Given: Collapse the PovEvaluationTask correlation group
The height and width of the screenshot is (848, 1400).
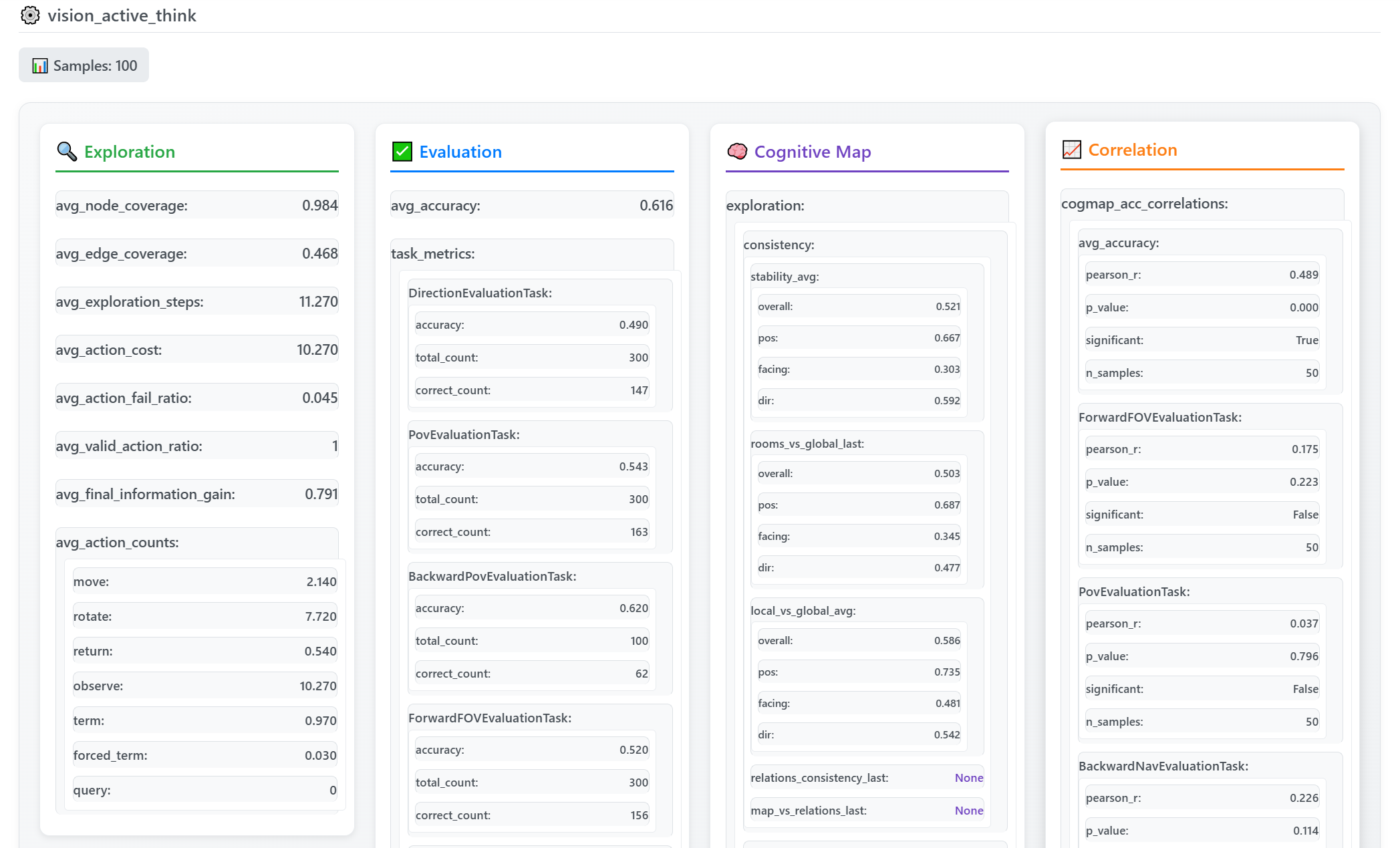Looking at the screenshot, I should (x=1134, y=591).
